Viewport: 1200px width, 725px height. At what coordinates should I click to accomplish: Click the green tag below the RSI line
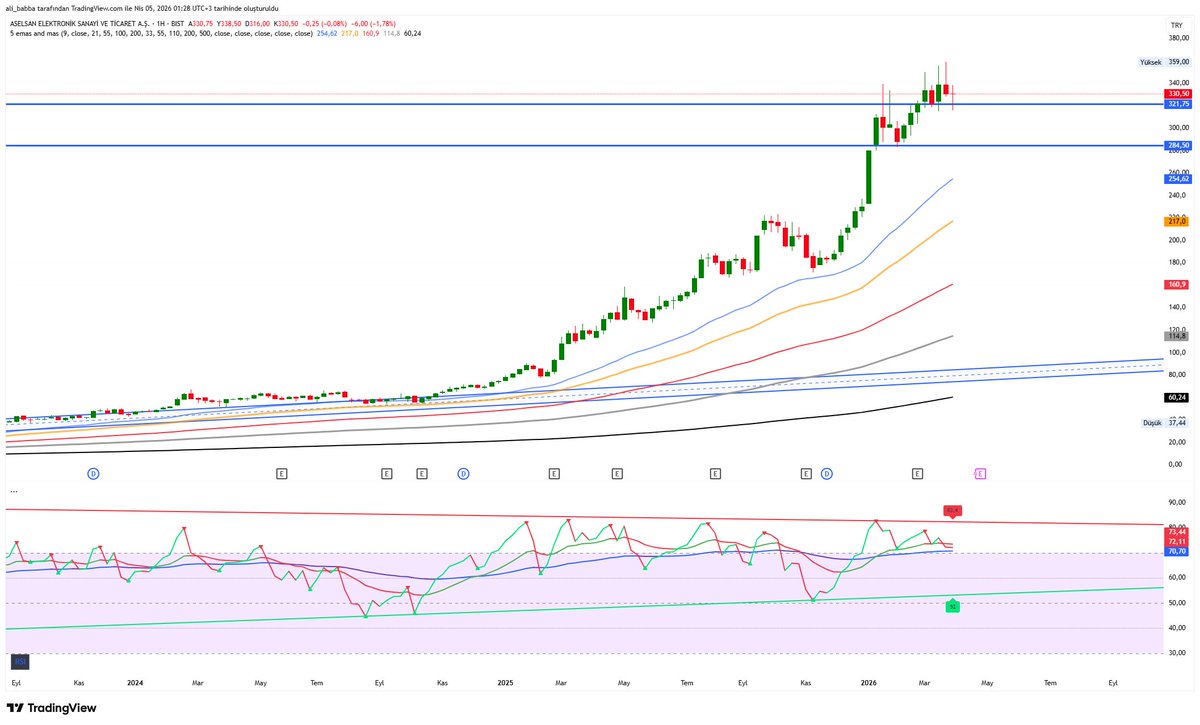[x=953, y=605]
